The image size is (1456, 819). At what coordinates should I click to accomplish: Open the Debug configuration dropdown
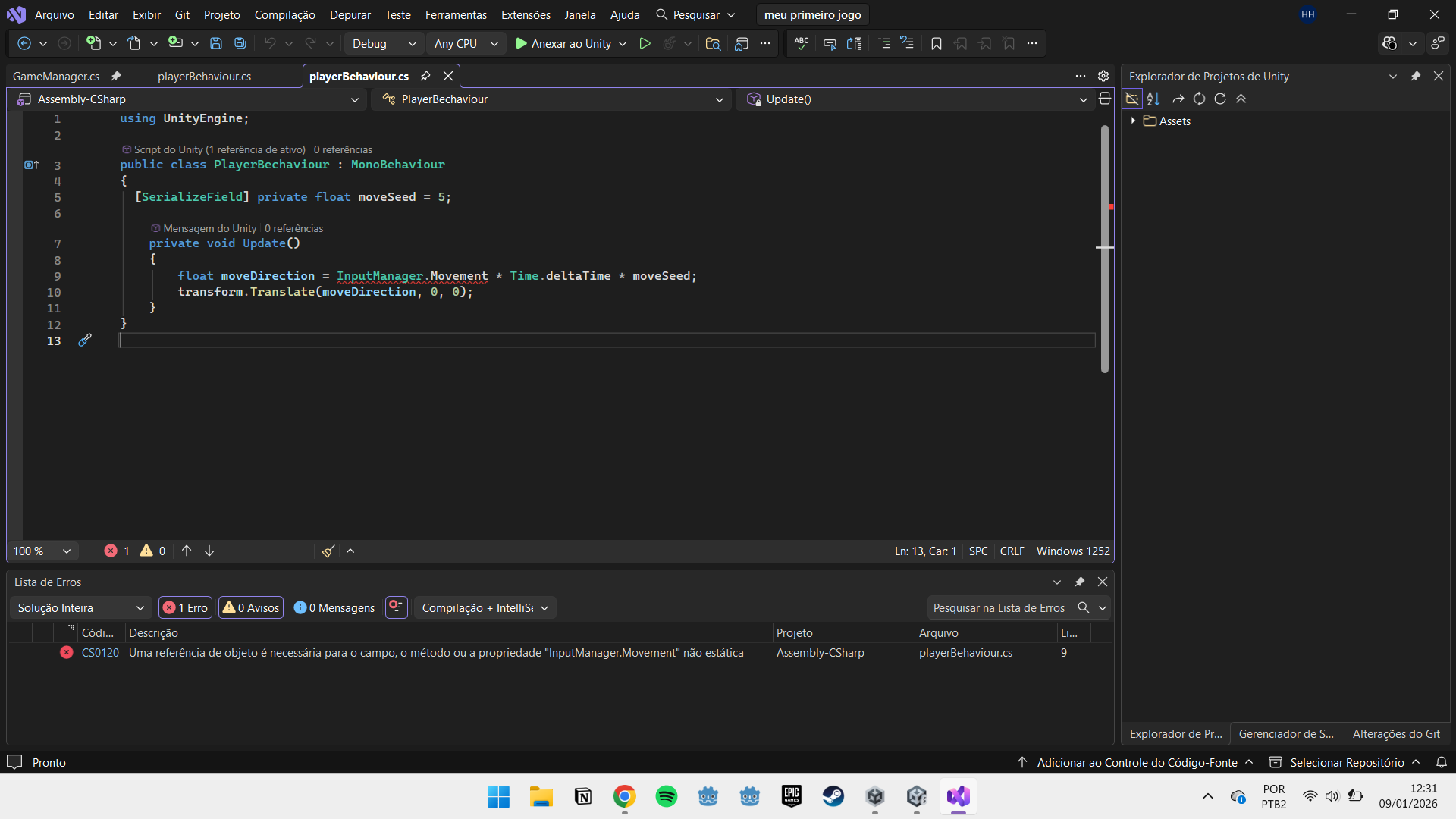click(x=384, y=44)
